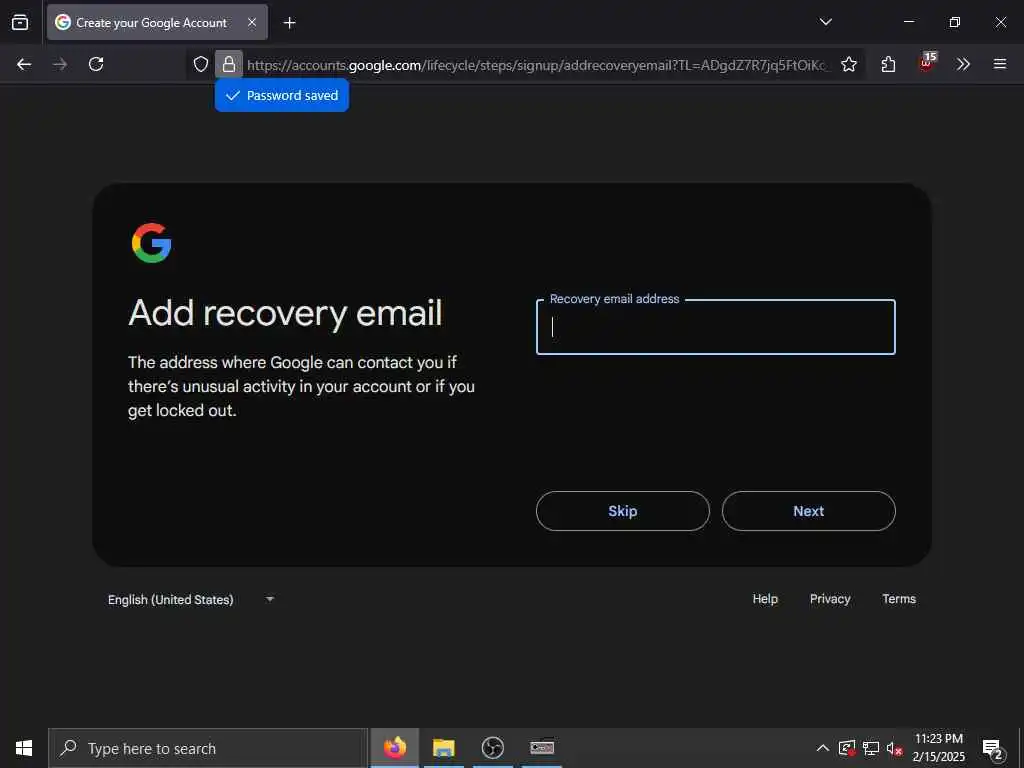Open the Terms link
This screenshot has height=768, width=1024.
[899, 599]
